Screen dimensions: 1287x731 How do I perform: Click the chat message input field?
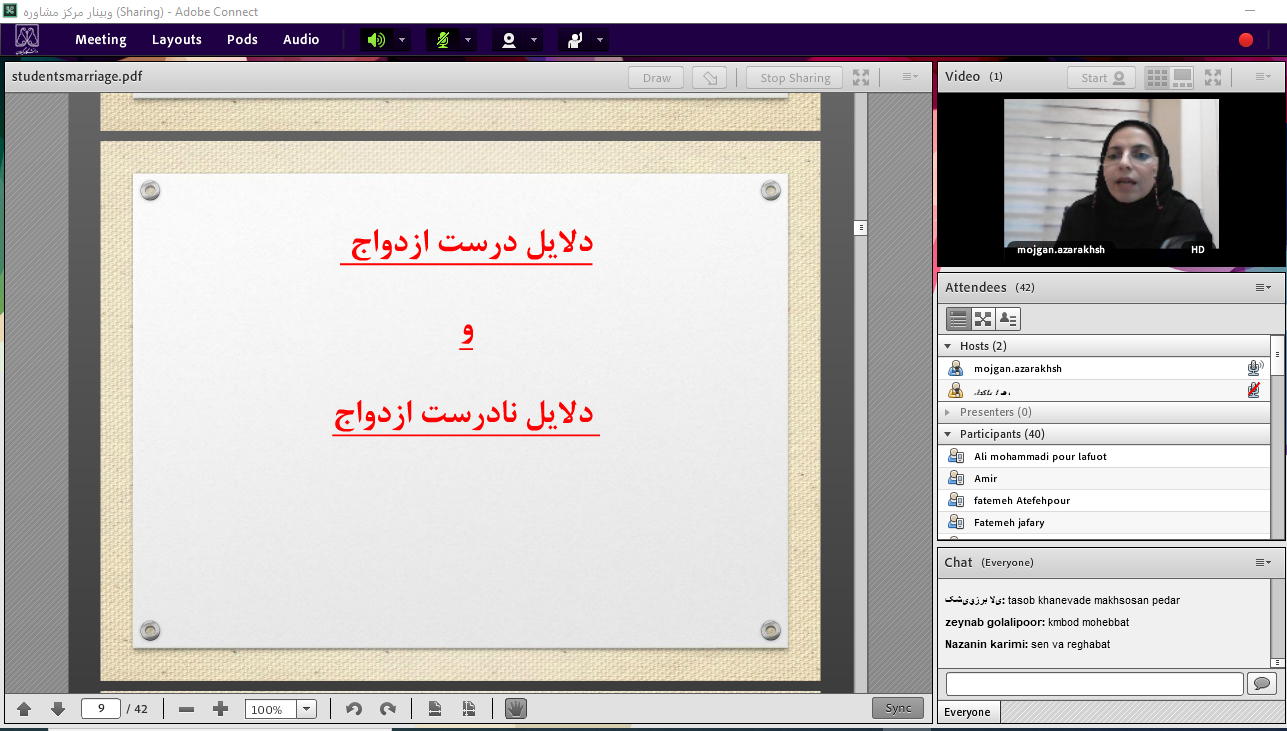click(1094, 684)
